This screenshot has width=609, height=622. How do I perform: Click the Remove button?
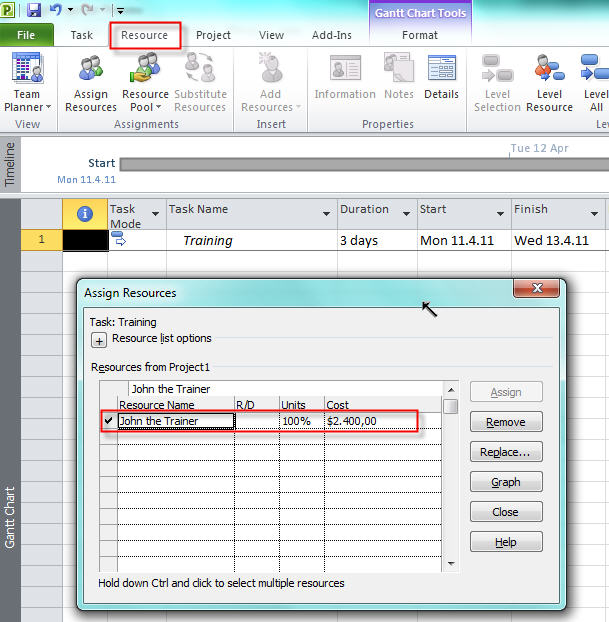click(x=505, y=422)
